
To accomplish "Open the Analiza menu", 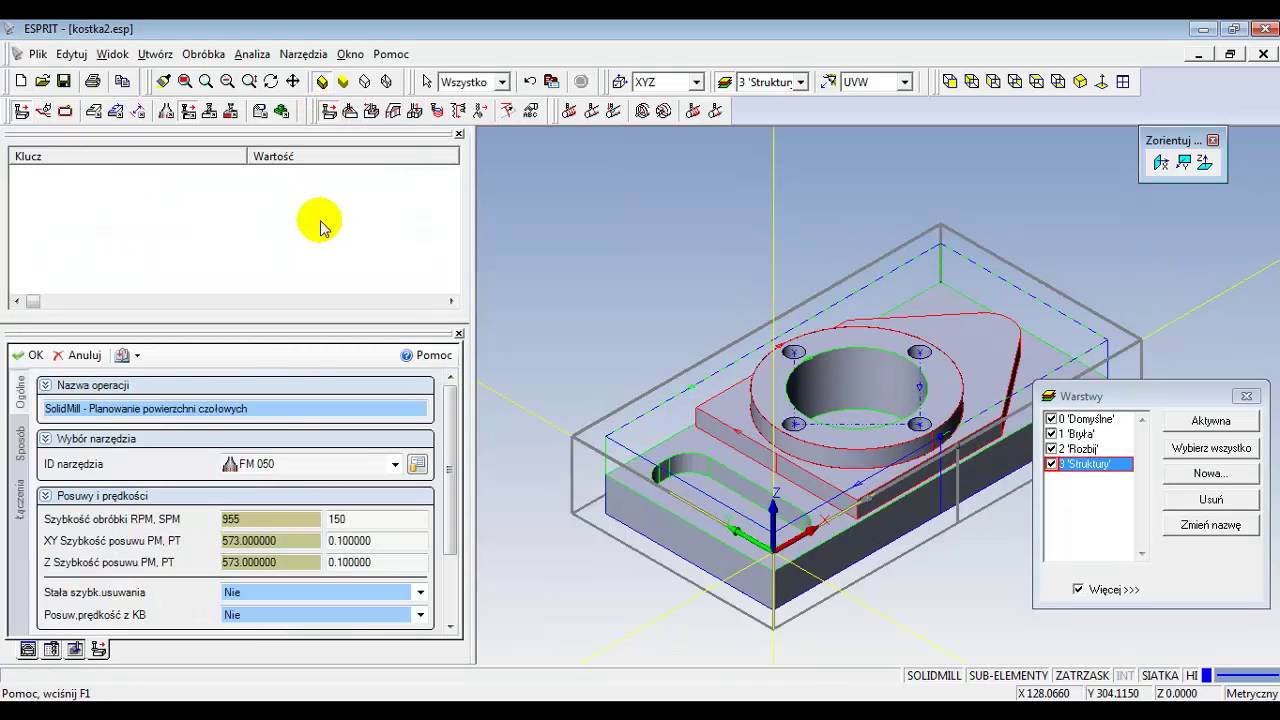I will [252, 54].
